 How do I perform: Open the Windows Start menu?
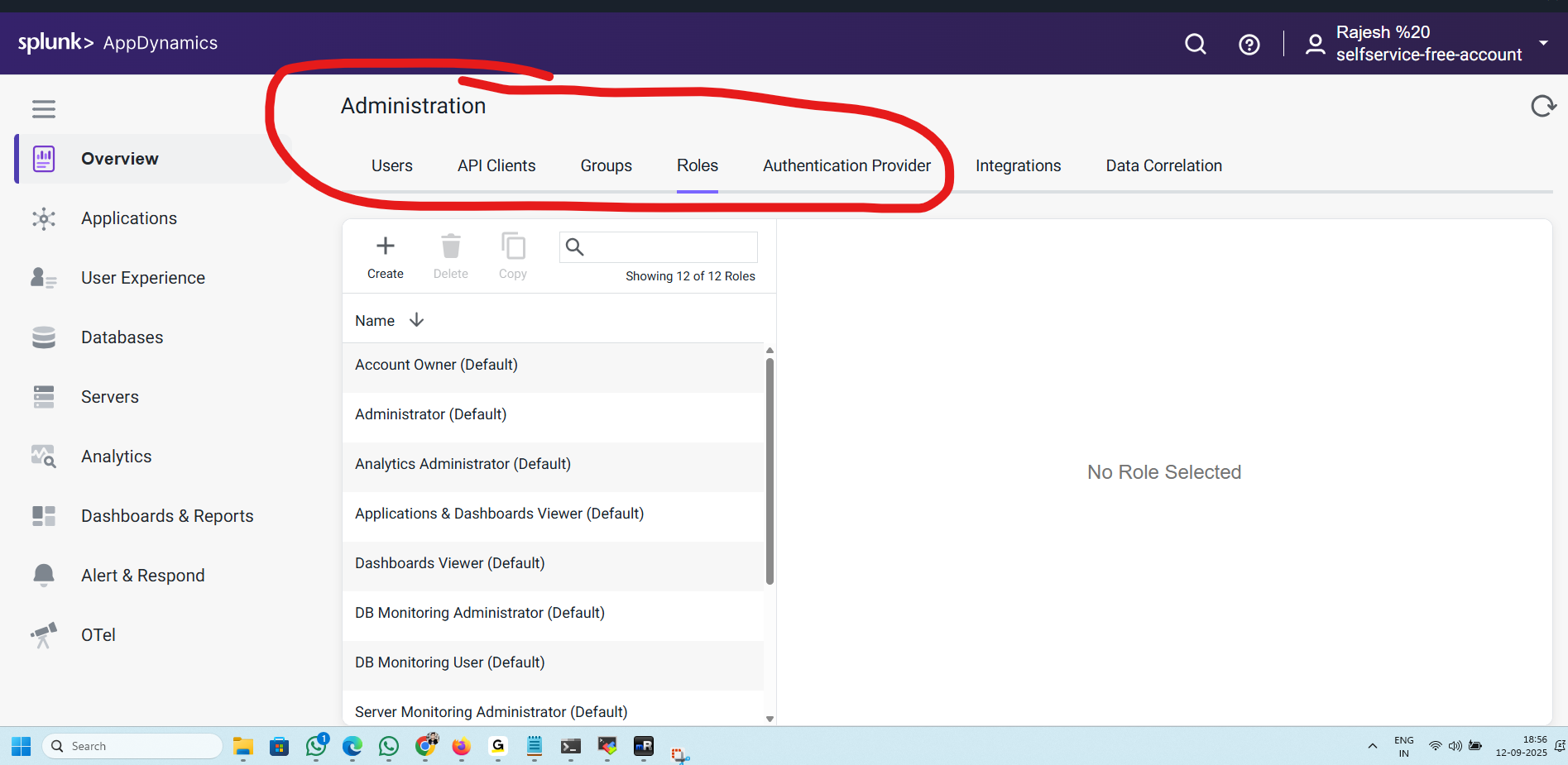[22, 746]
